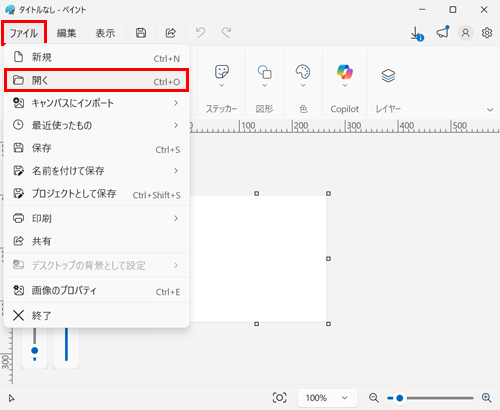The image size is (500, 410).
Task: Expand the キャンバスにインポート submenu
Action: (97, 103)
